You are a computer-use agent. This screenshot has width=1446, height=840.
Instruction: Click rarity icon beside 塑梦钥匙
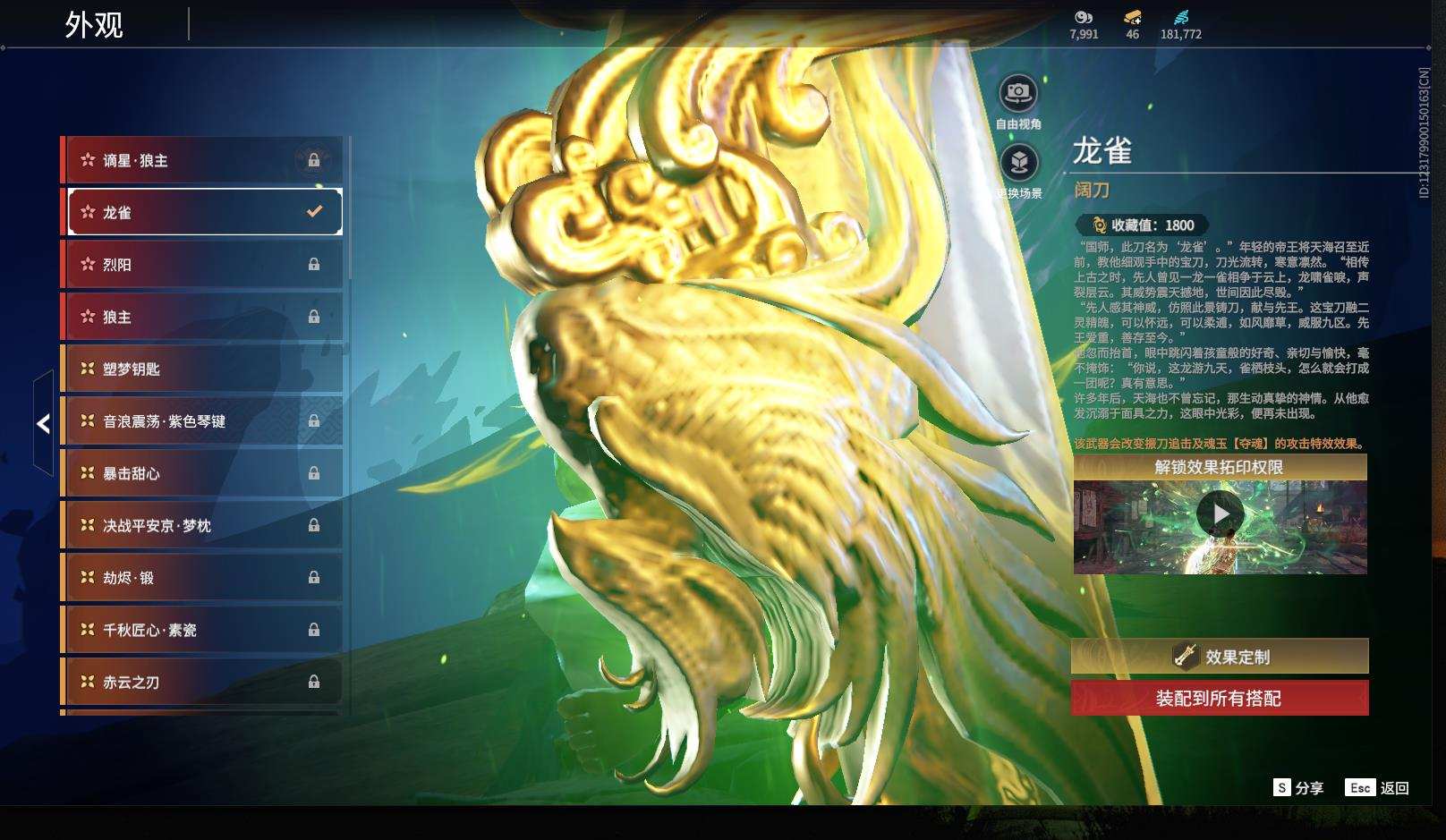coord(88,369)
